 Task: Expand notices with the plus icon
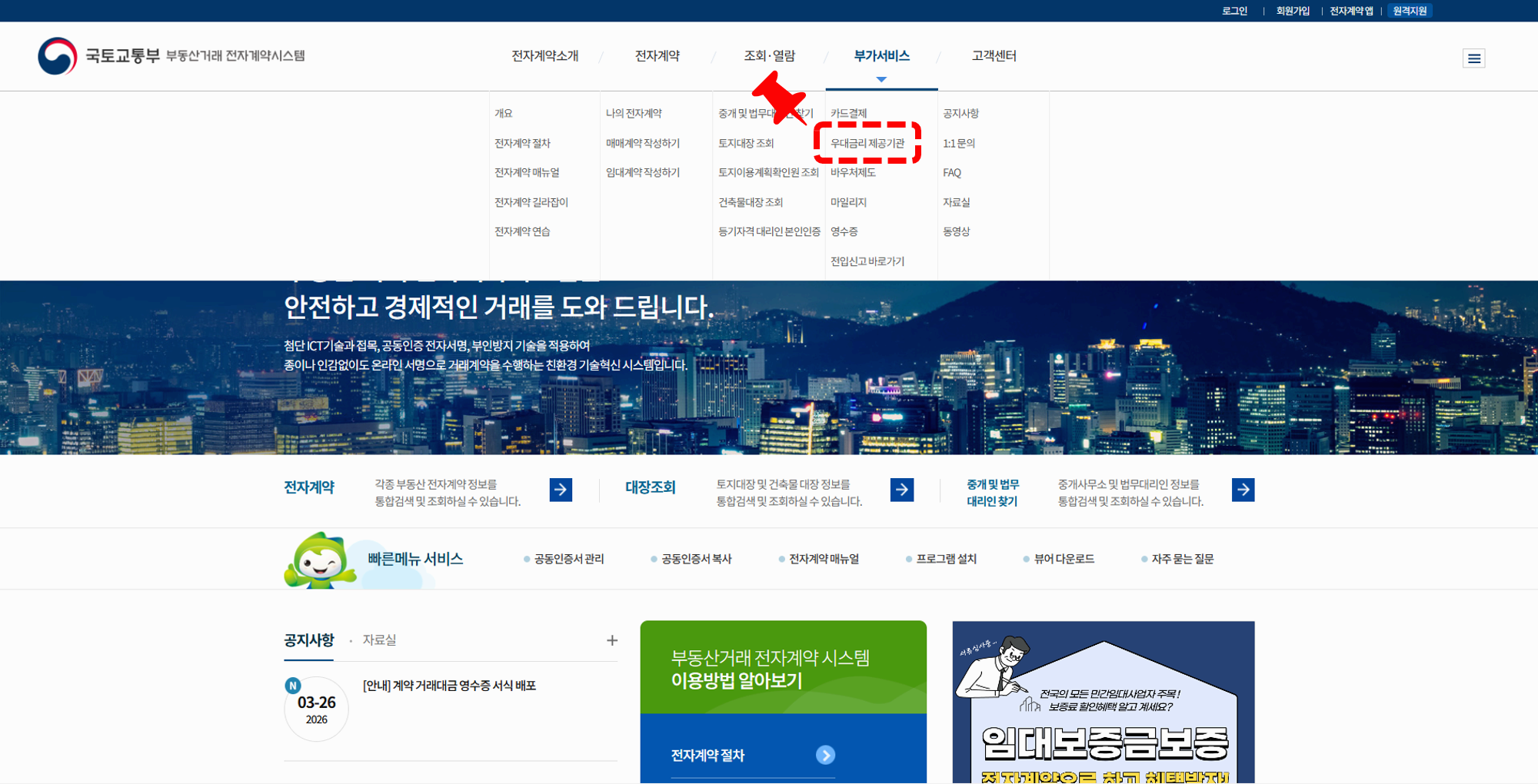coord(612,640)
